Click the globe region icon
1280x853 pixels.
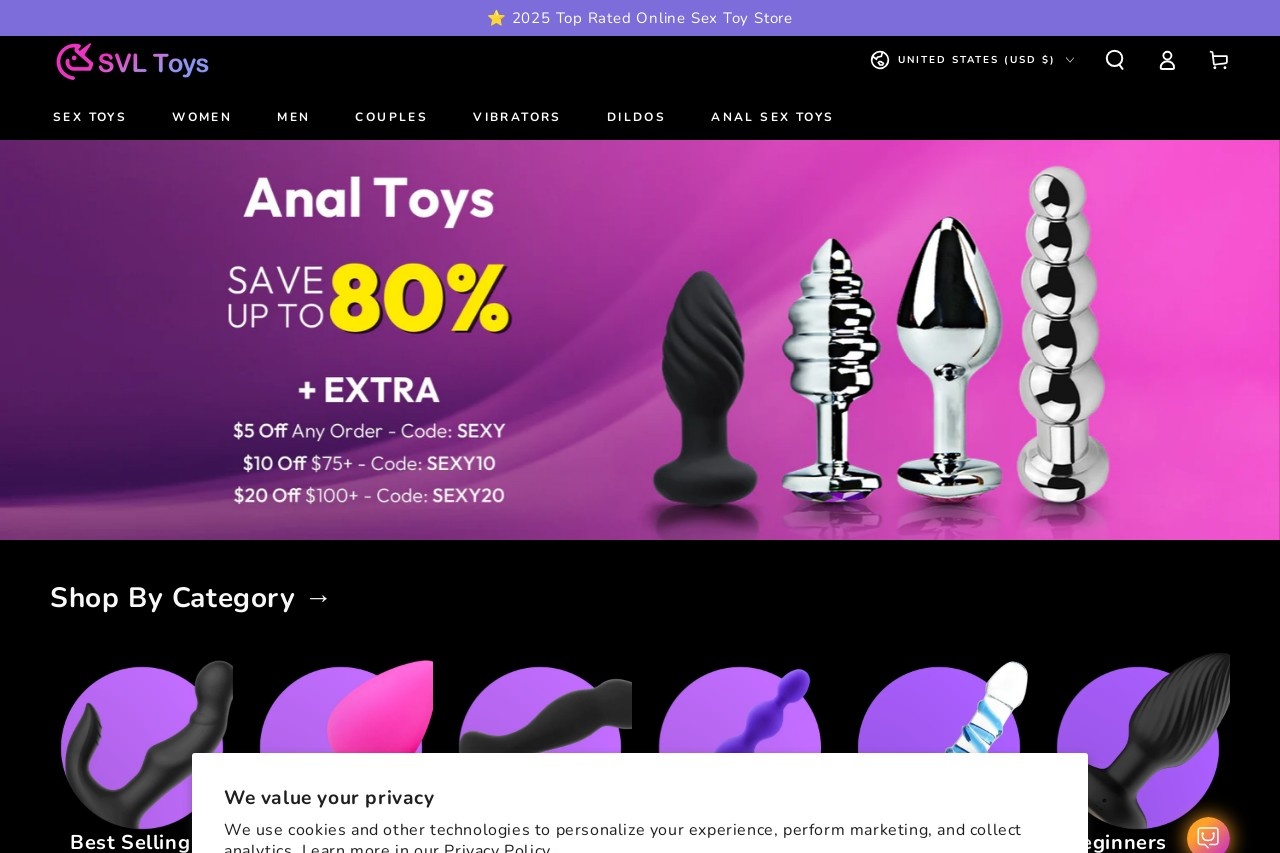tap(880, 60)
